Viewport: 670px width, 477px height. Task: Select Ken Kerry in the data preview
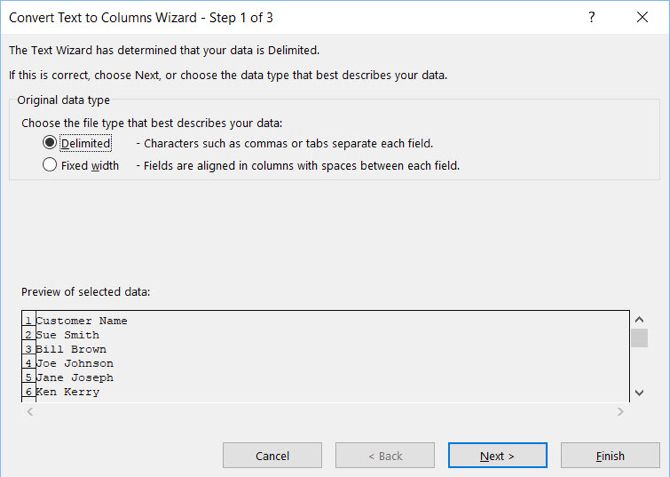68,392
